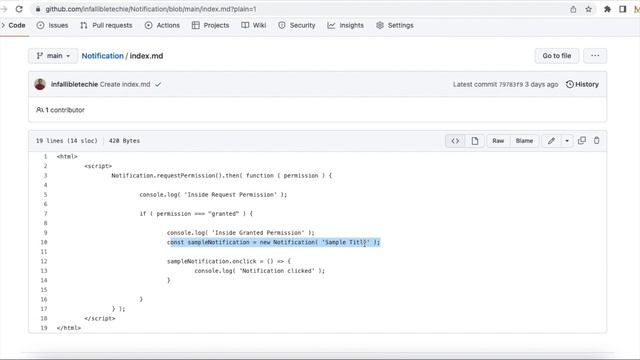
Task: Open the Security tab
Action: (297, 25)
